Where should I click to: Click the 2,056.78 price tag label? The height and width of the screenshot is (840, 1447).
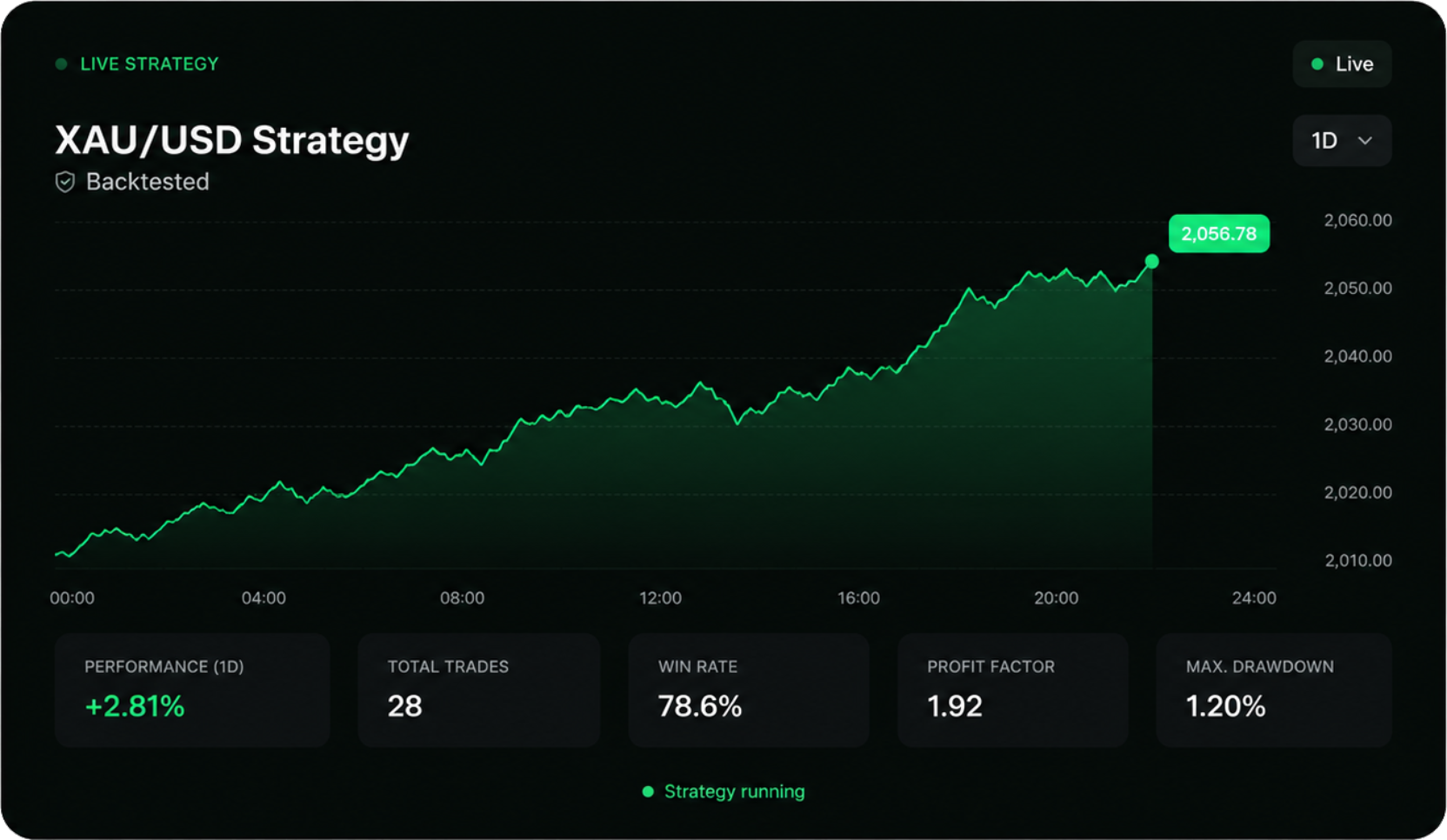click(1219, 233)
